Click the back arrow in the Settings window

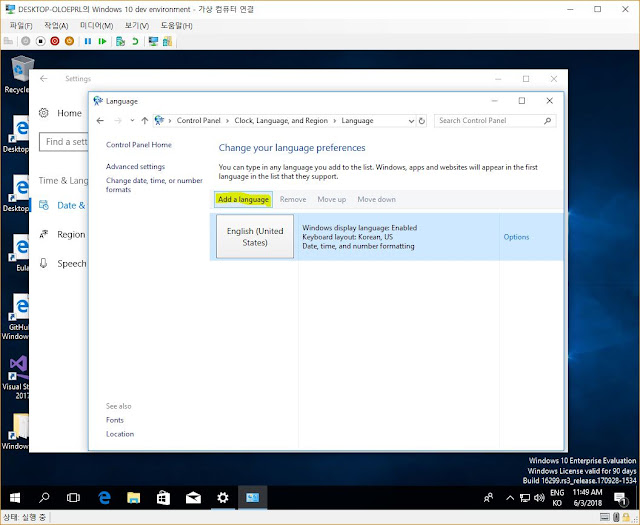44,78
